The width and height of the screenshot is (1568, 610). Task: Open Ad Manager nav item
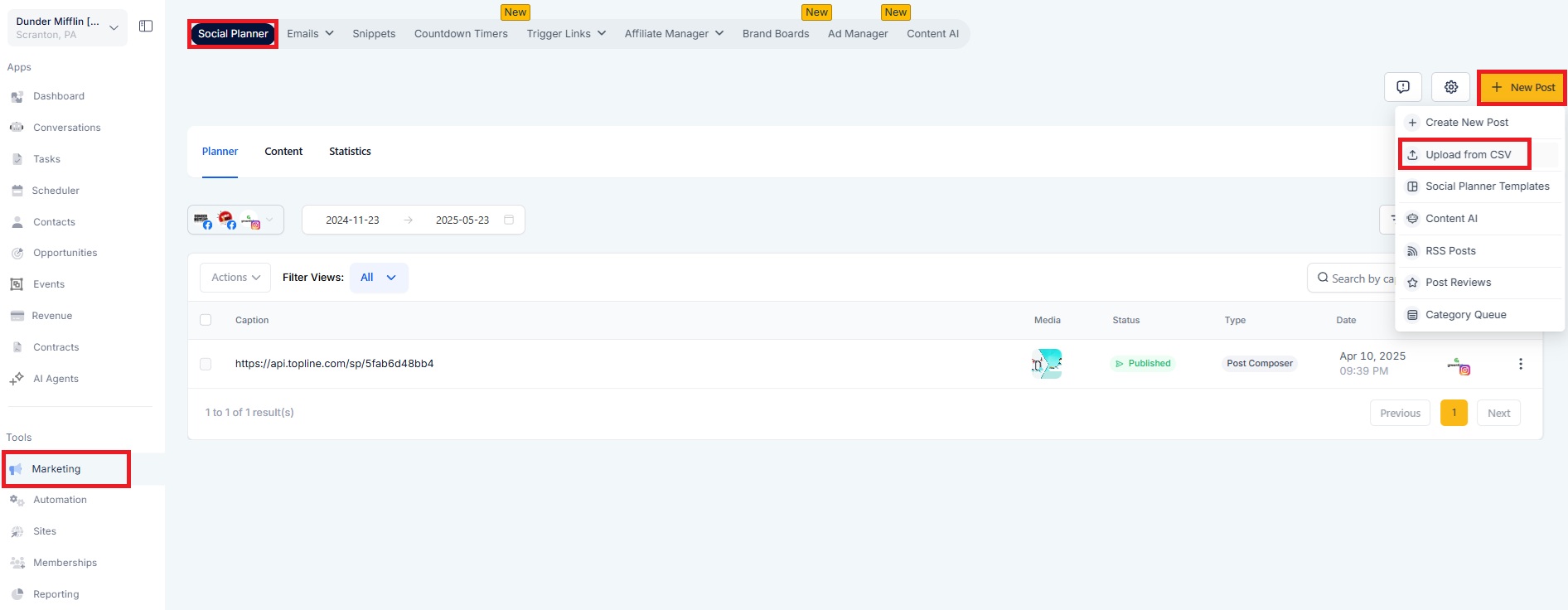pyautogui.click(x=858, y=34)
